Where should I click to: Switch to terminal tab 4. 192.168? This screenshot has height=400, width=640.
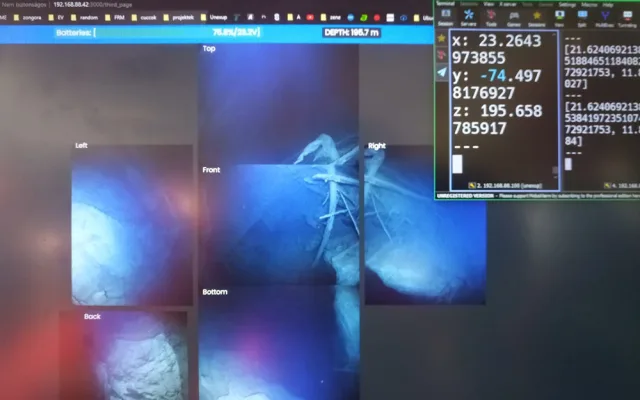point(622,186)
